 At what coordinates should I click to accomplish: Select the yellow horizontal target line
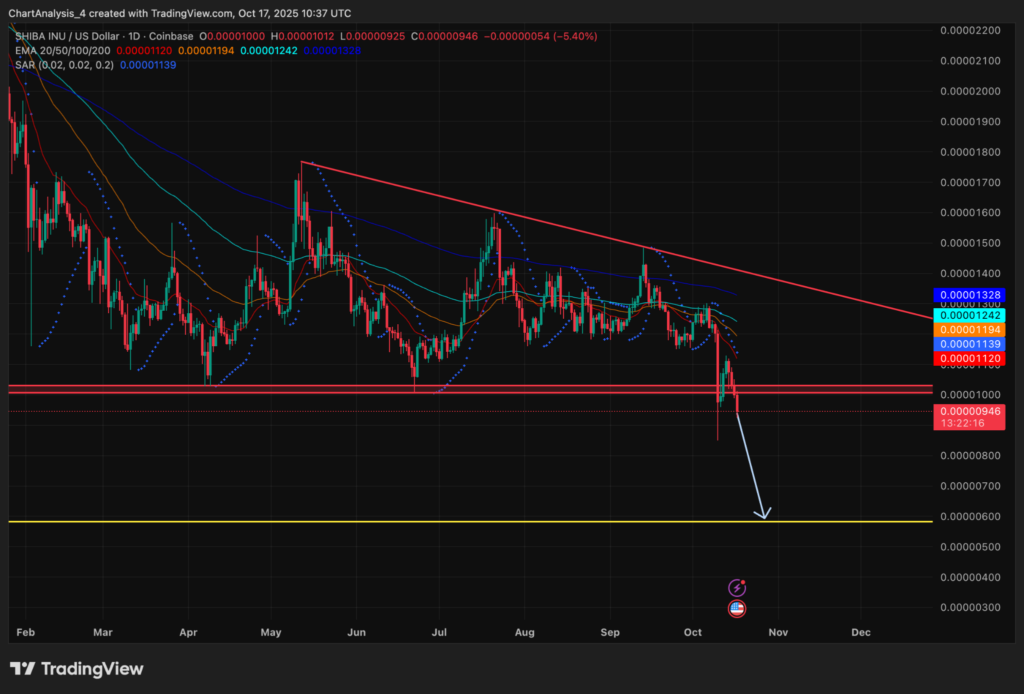pyautogui.click(x=400, y=522)
